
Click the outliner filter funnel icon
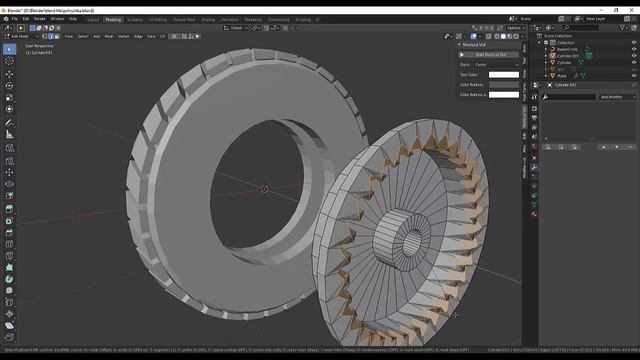pyautogui.click(x=622, y=27)
